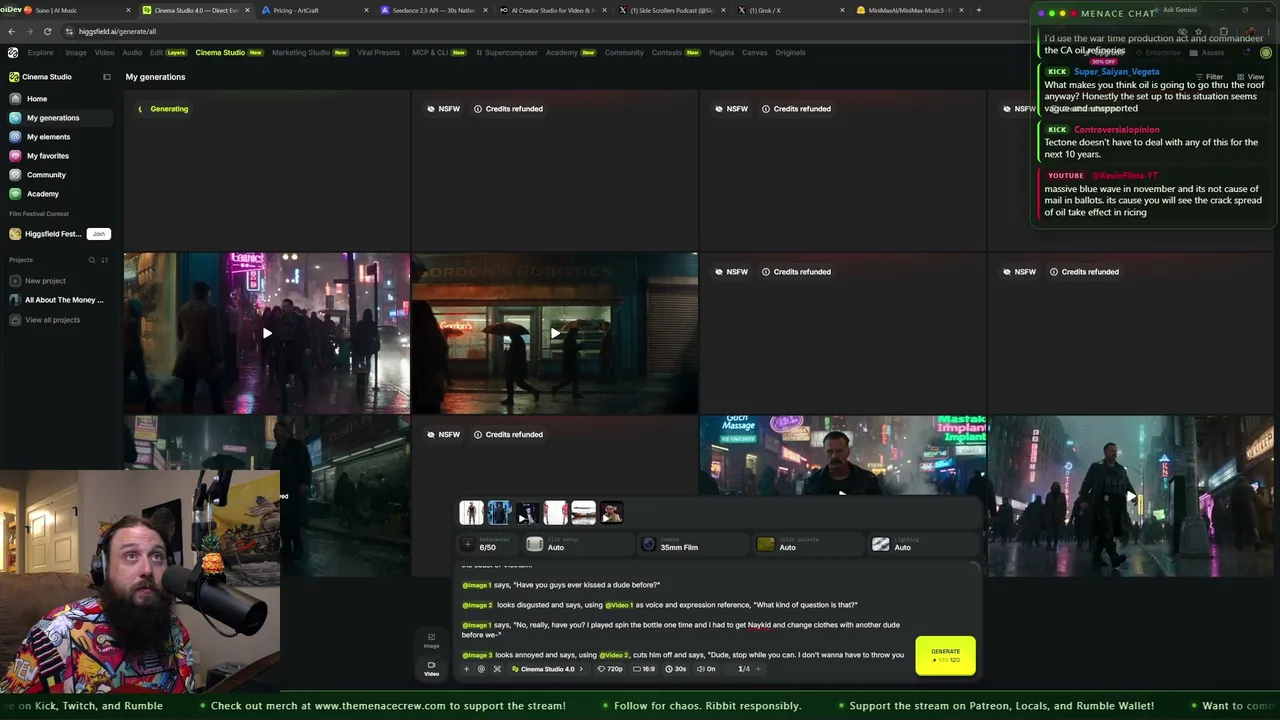Open Viral Presets in the top navigation
This screenshot has height=720, width=1280.
click(x=379, y=52)
